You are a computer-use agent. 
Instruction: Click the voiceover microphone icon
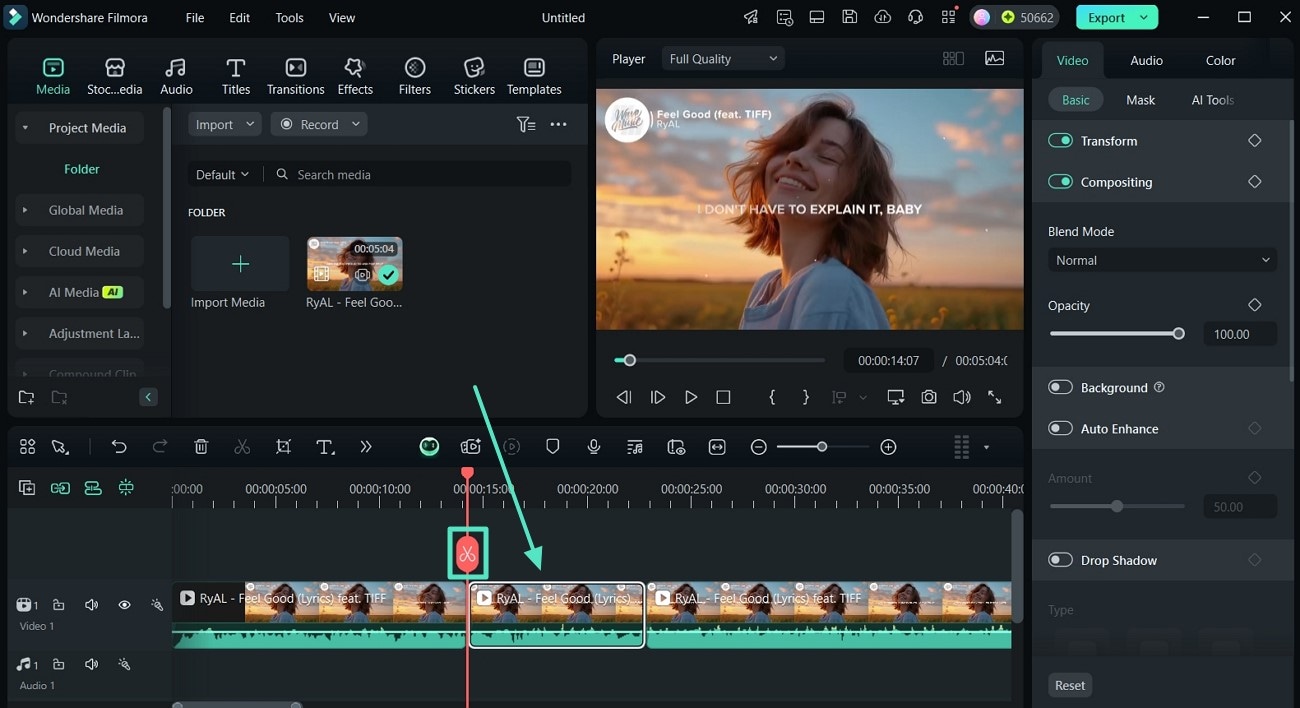point(594,447)
